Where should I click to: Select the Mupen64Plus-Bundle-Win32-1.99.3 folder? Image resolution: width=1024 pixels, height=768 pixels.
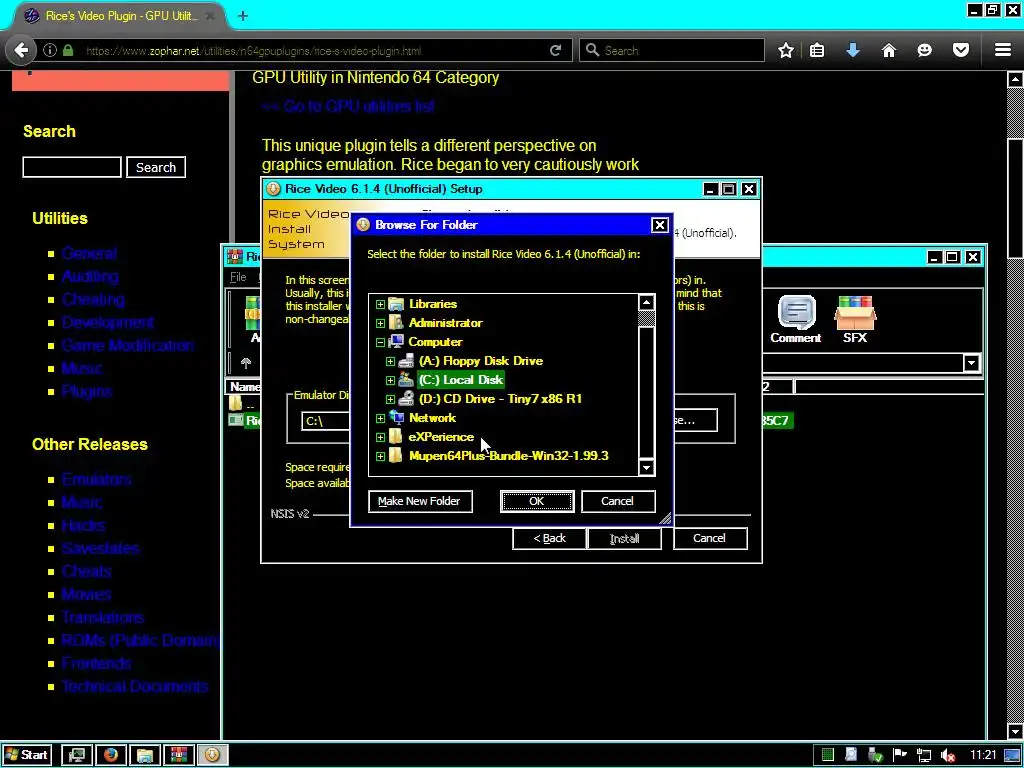tap(508, 455)
